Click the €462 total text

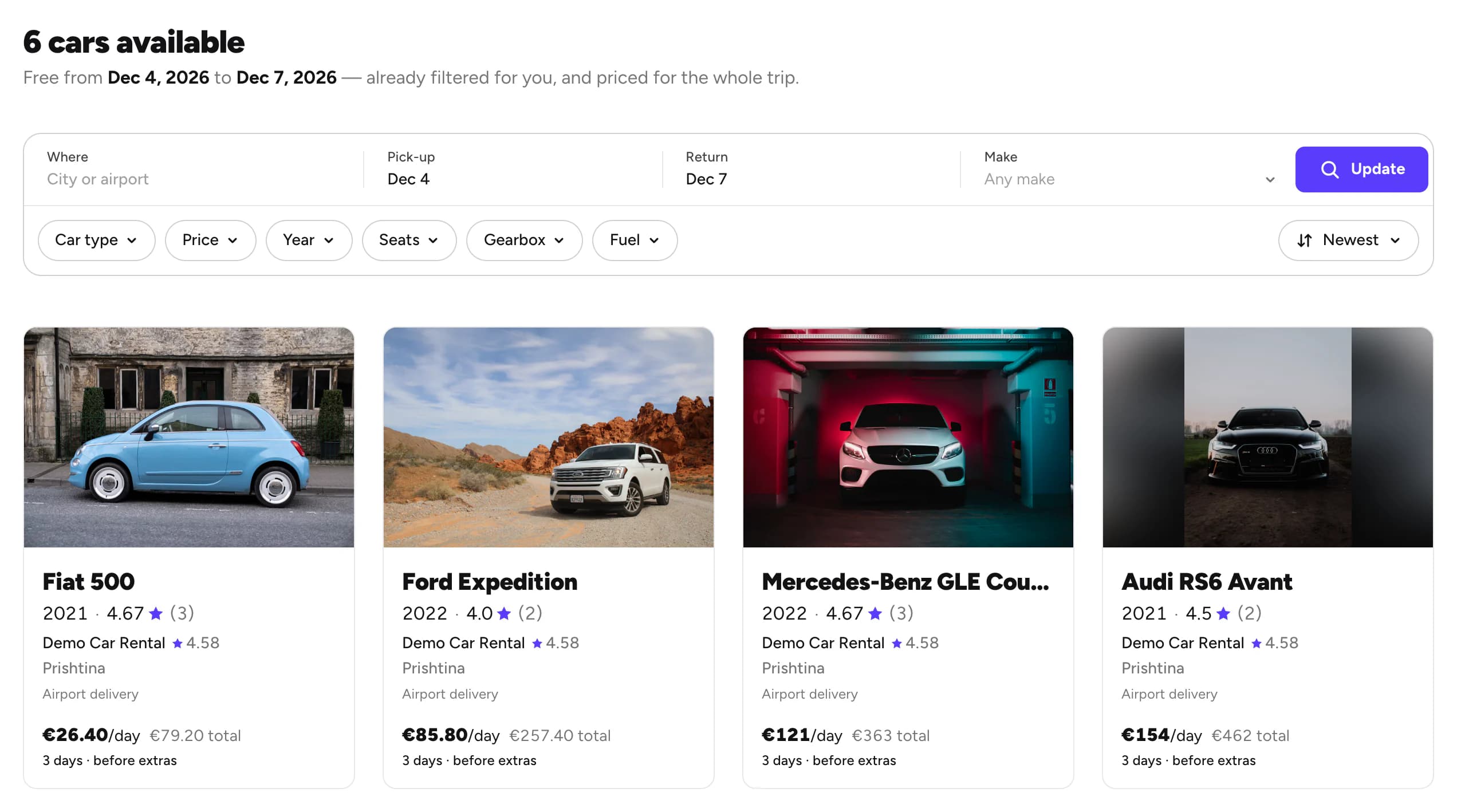tap(1250, 736)
